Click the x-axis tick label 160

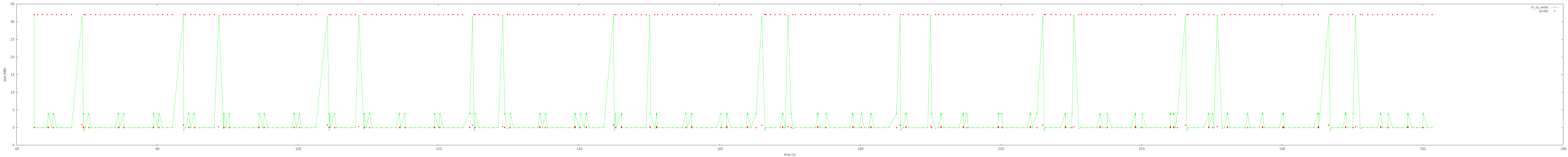720,149
